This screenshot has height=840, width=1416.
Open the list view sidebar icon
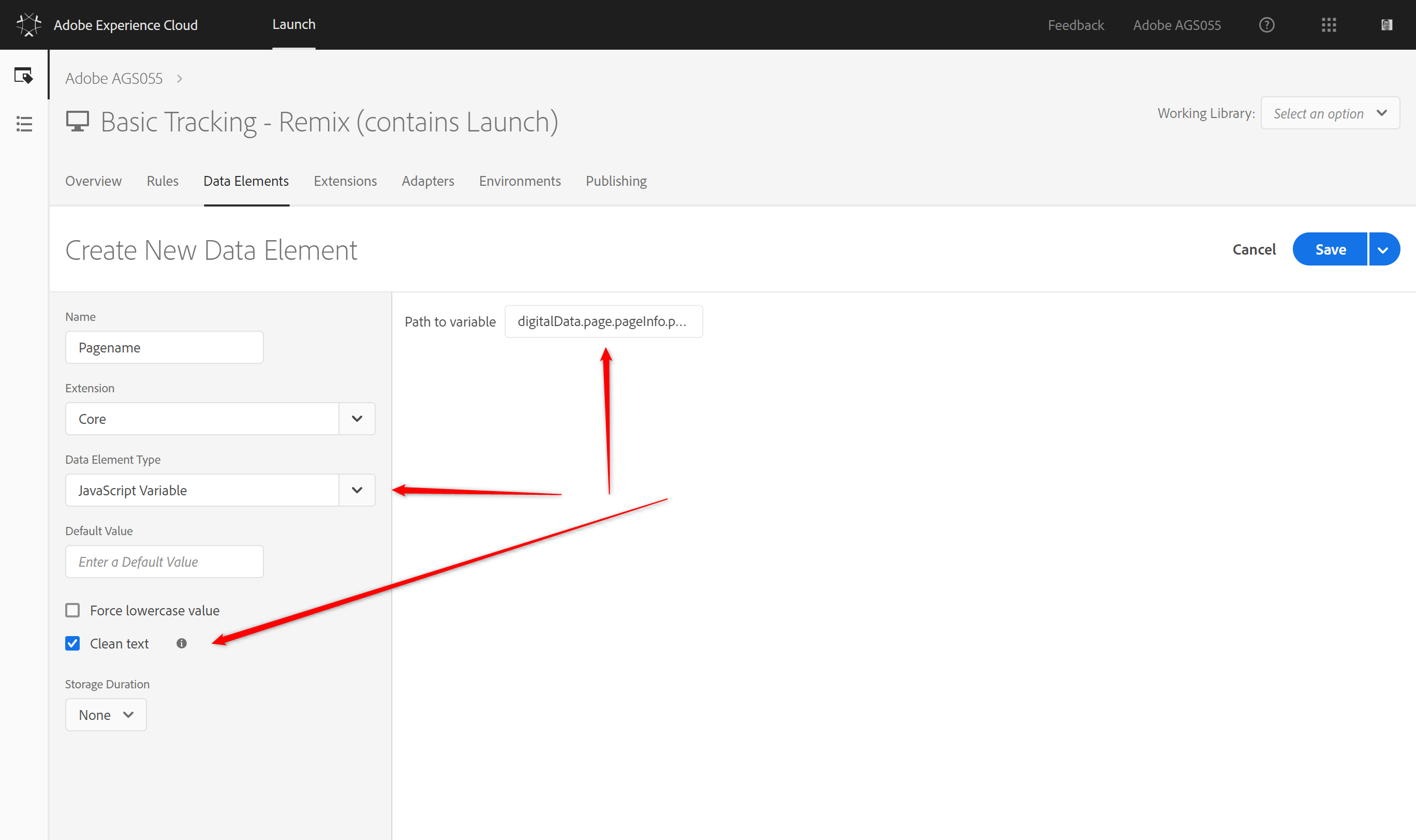click(24, 124)
